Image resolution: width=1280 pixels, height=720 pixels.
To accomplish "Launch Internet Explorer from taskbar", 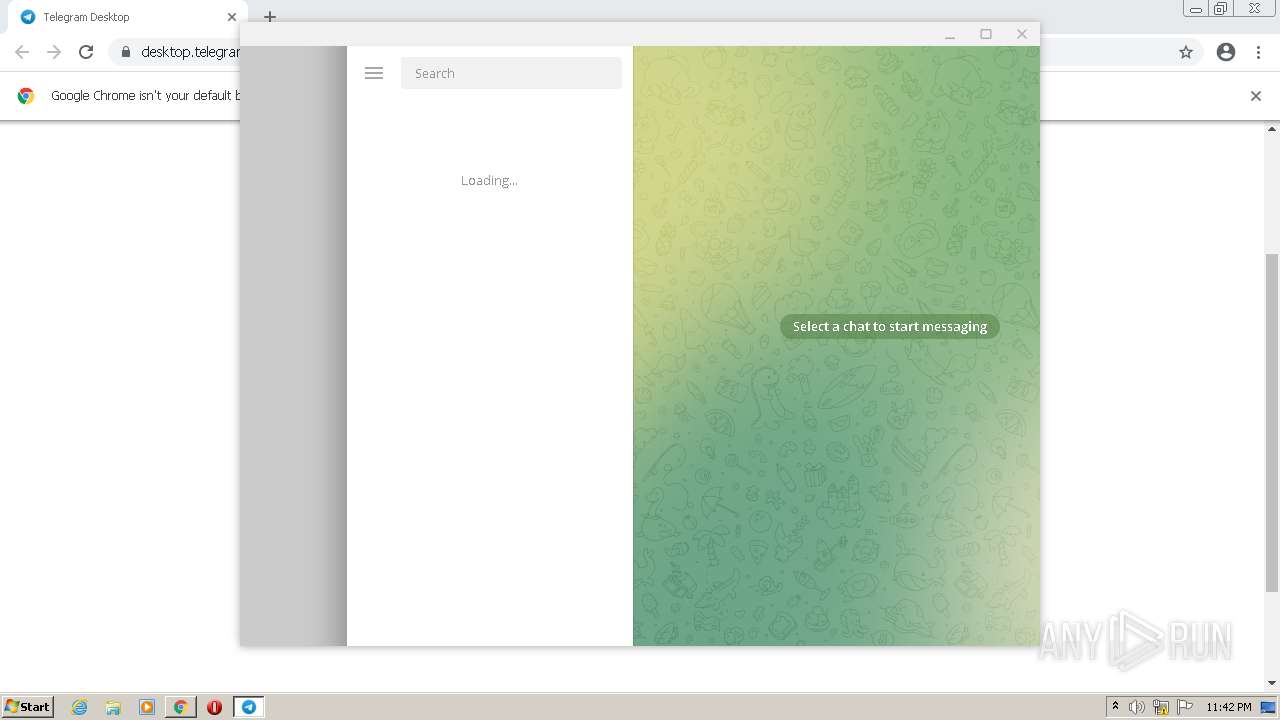I will point(80,707).
